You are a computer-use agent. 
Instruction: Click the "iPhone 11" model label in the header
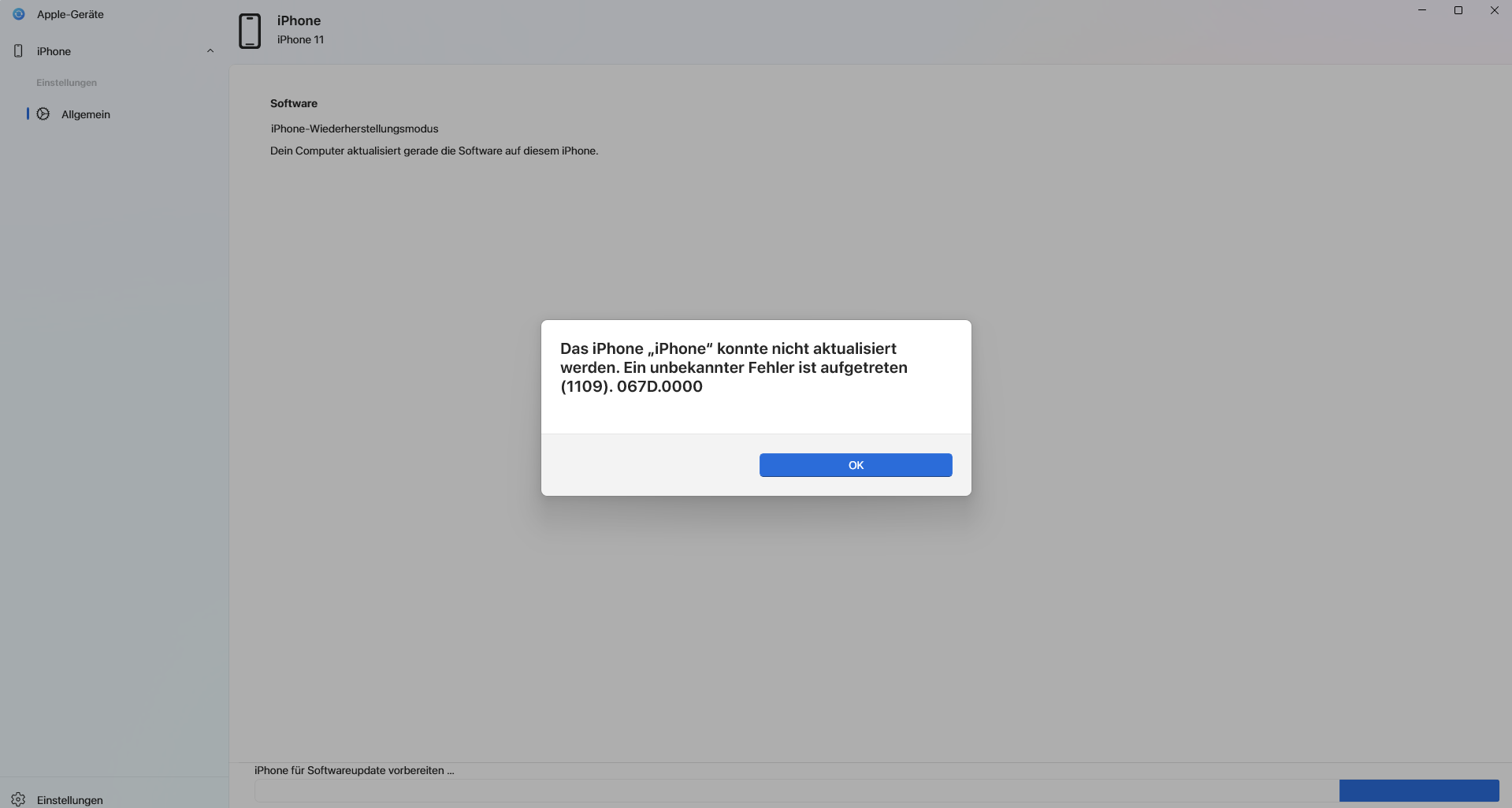300,39
